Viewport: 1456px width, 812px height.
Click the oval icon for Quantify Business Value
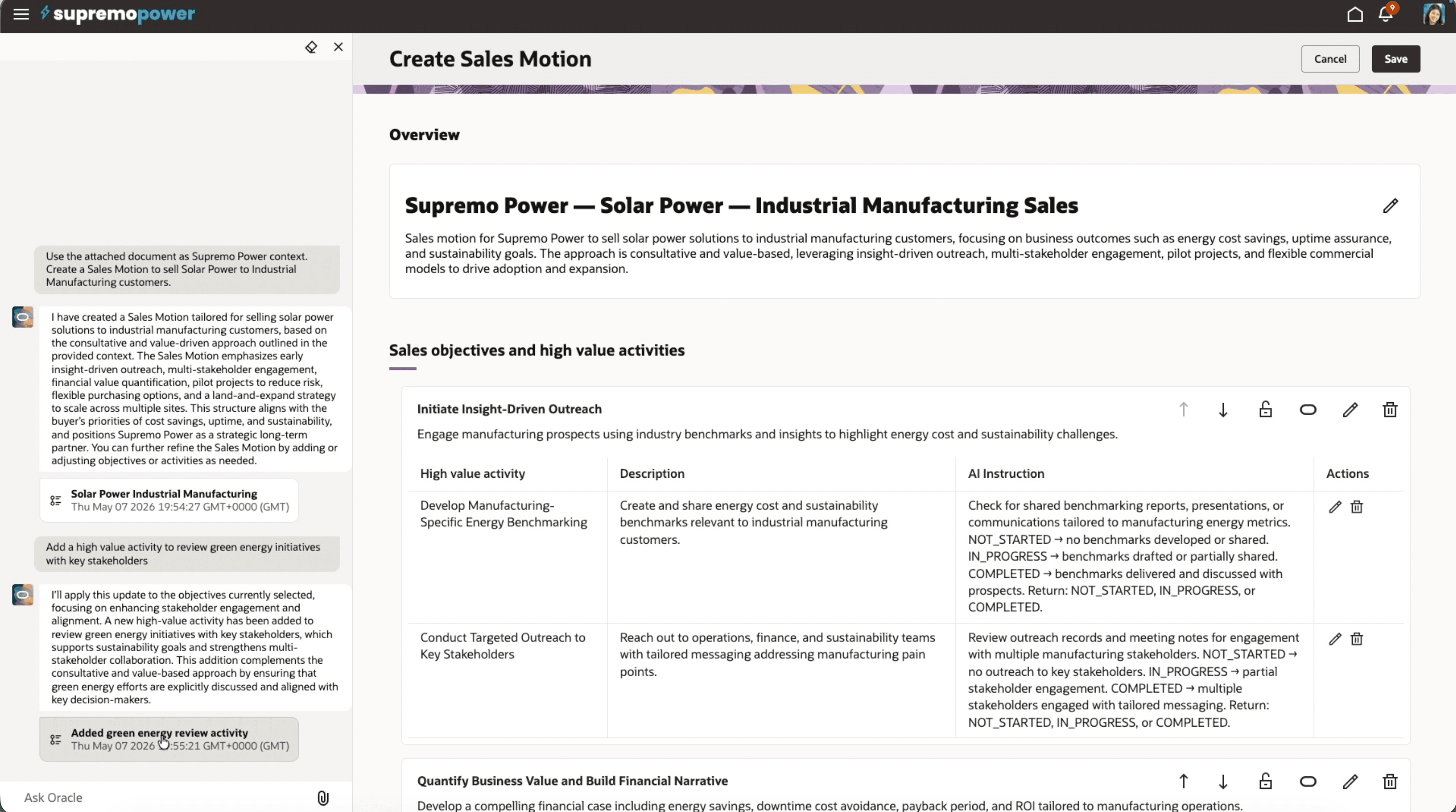[1308, 782]
